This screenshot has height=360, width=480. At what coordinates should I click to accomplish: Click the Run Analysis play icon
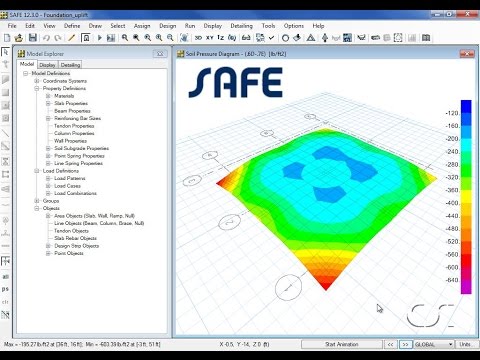99,38
